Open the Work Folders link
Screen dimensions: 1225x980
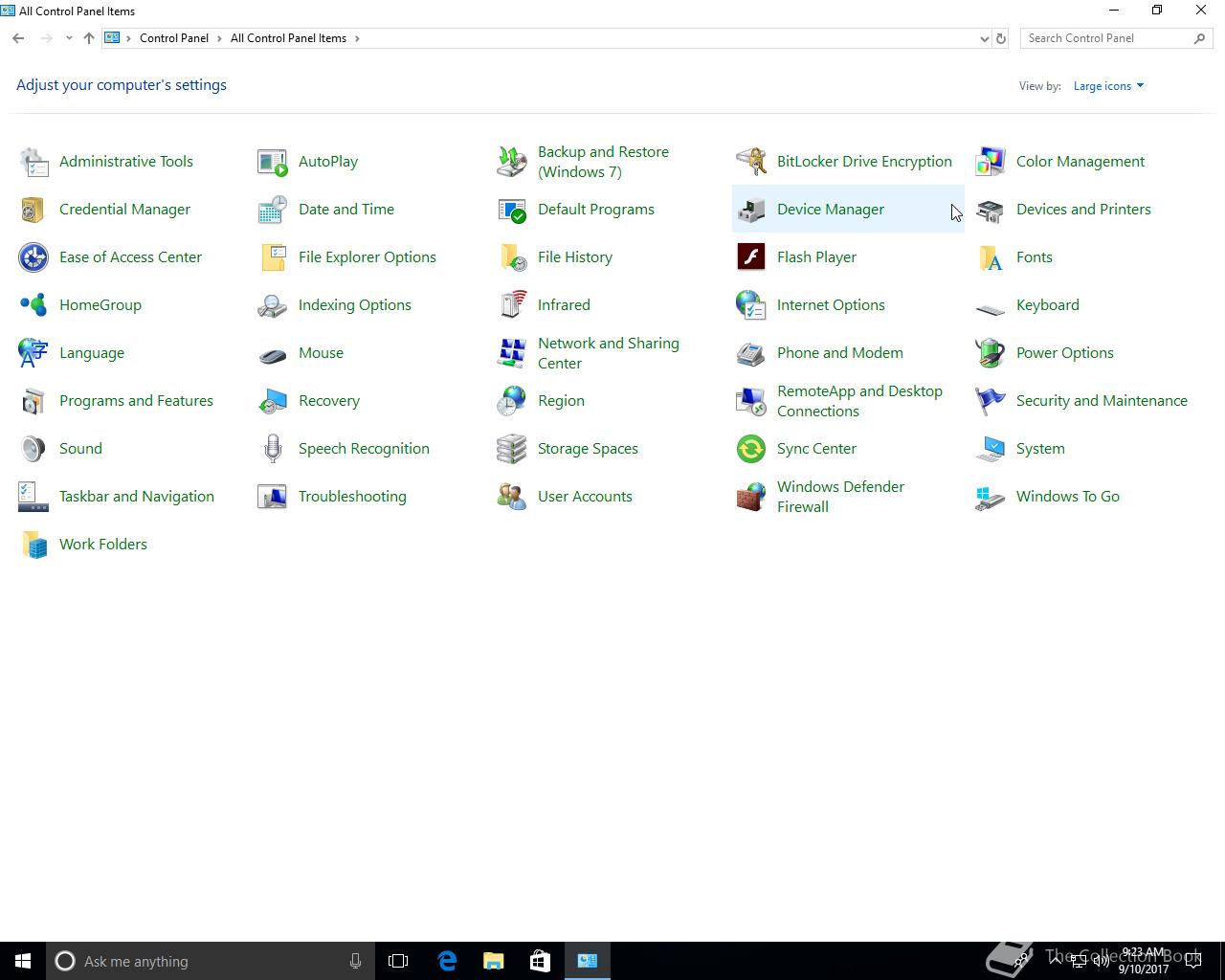click(x=103, y=545)
